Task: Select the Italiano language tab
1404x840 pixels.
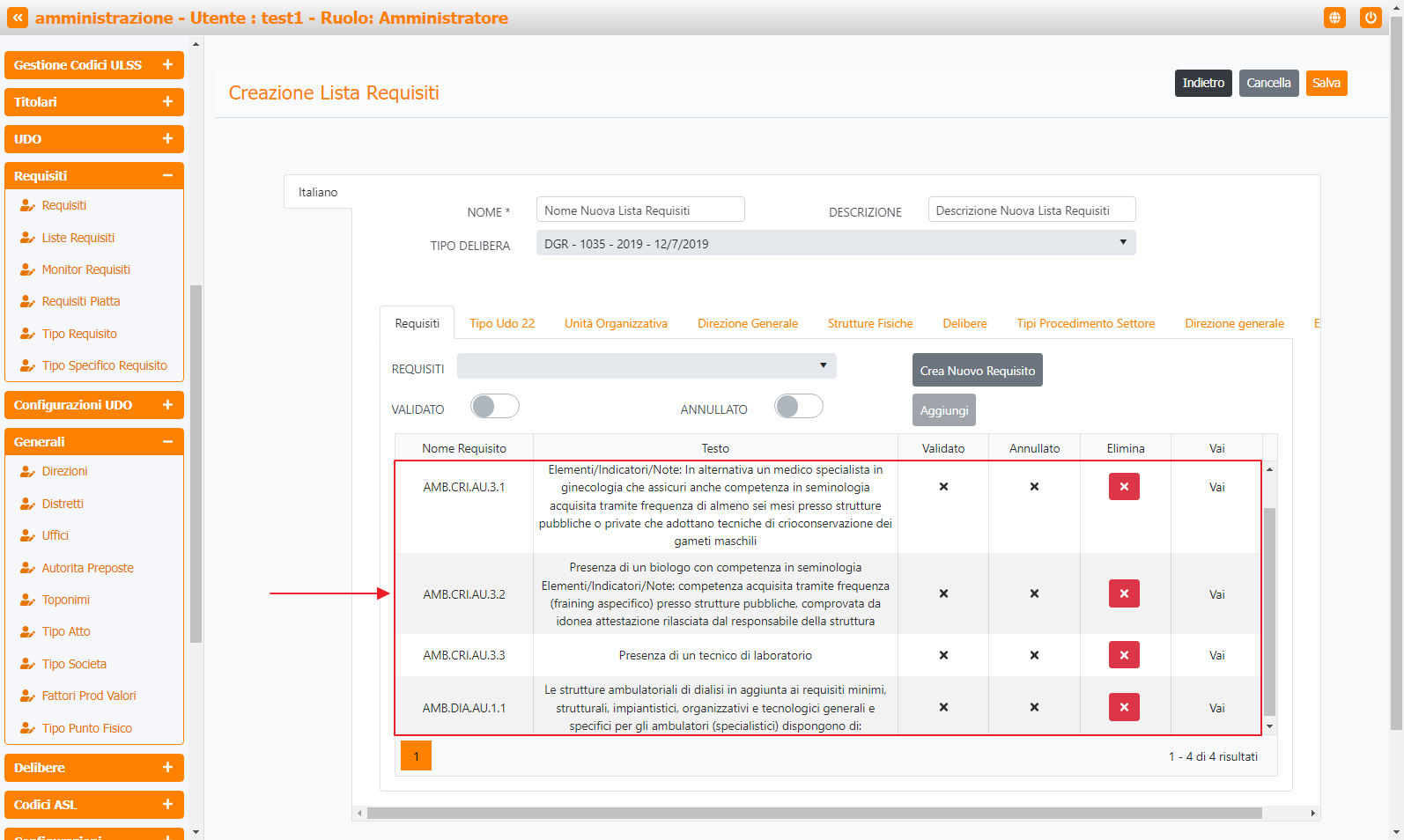Action: pos(318,192)
